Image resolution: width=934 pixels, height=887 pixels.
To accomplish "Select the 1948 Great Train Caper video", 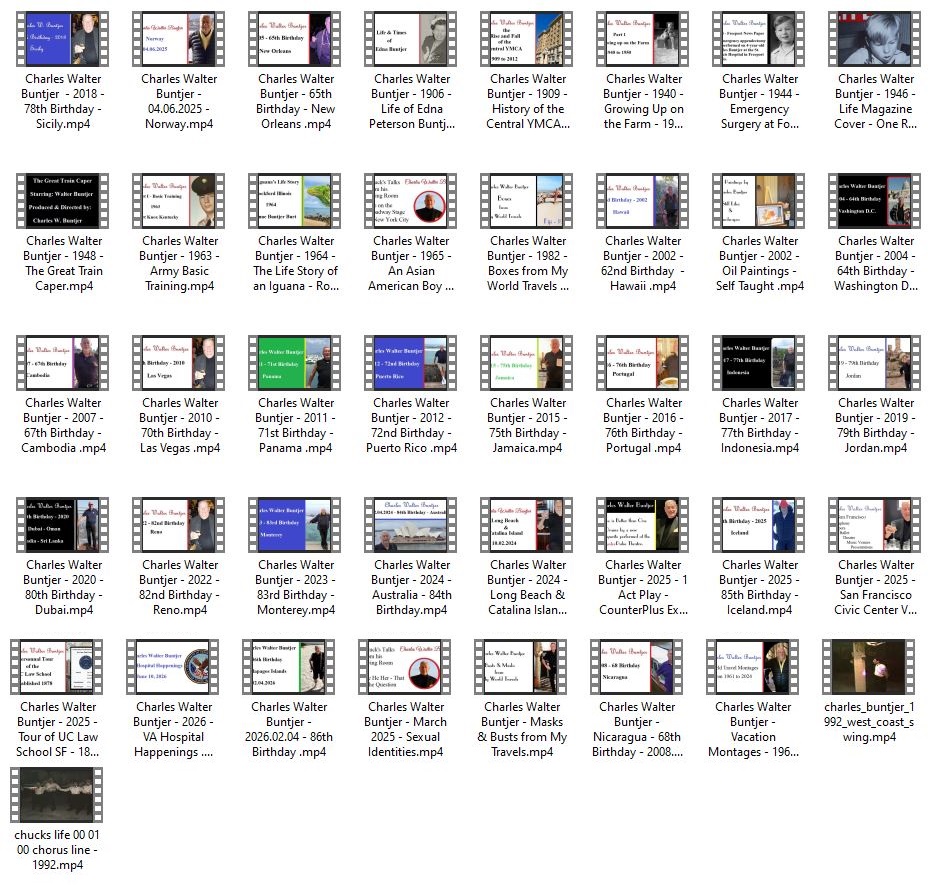I will click(x=63, y=201).
